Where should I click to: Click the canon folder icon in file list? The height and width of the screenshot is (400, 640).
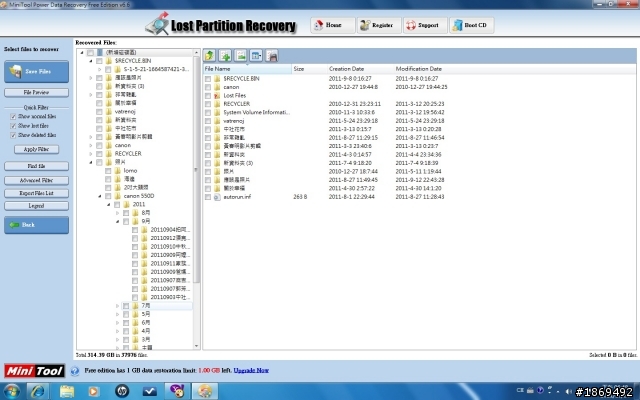(217, 87)
